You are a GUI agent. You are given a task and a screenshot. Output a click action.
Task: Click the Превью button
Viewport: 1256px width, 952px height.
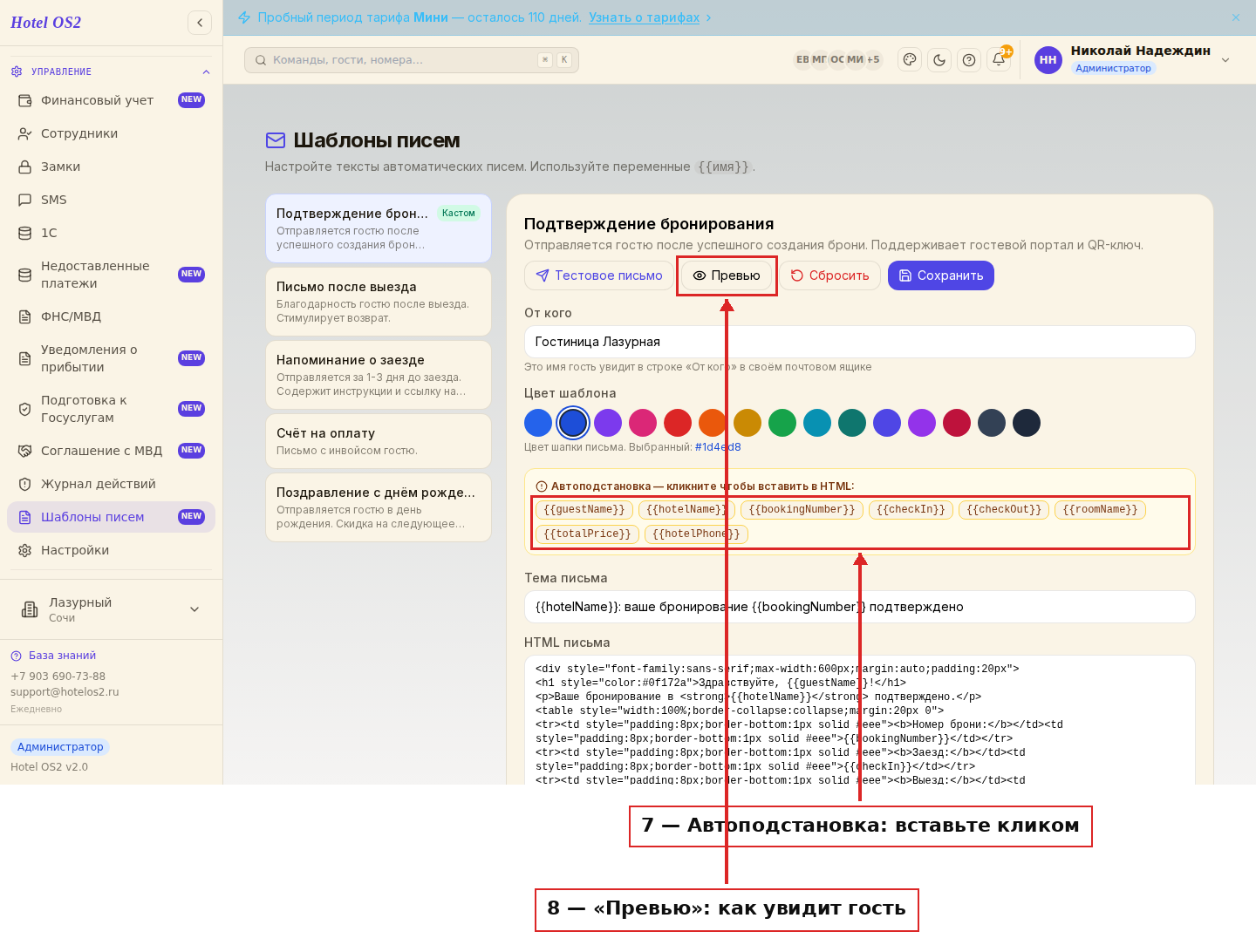(x=727, y=275)
